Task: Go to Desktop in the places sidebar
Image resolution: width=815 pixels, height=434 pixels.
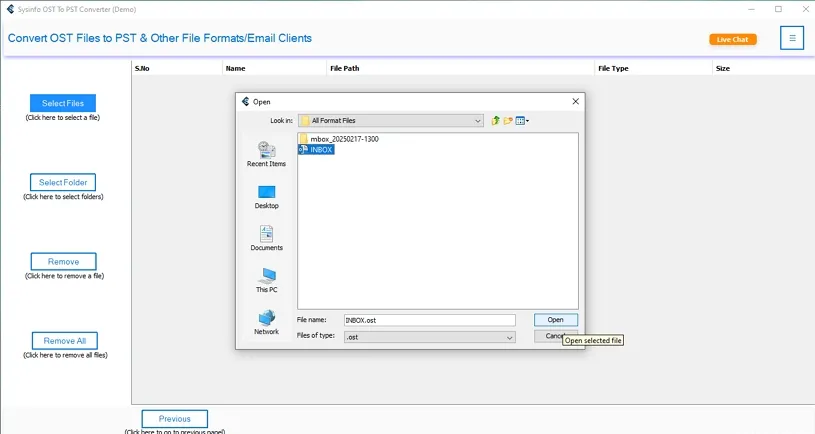Action: [266, 197]
